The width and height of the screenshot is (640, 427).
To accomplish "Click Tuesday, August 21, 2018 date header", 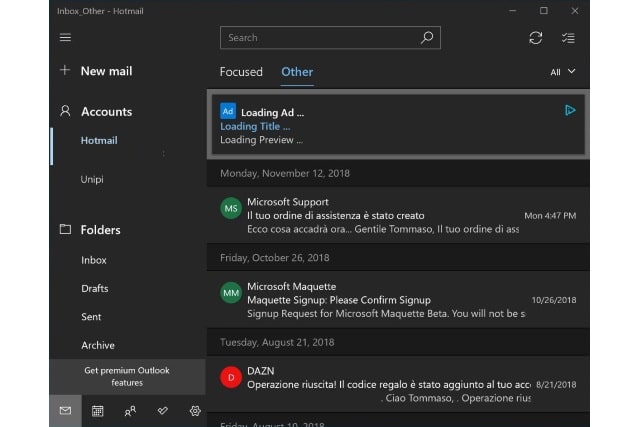I will pos(277,342).
